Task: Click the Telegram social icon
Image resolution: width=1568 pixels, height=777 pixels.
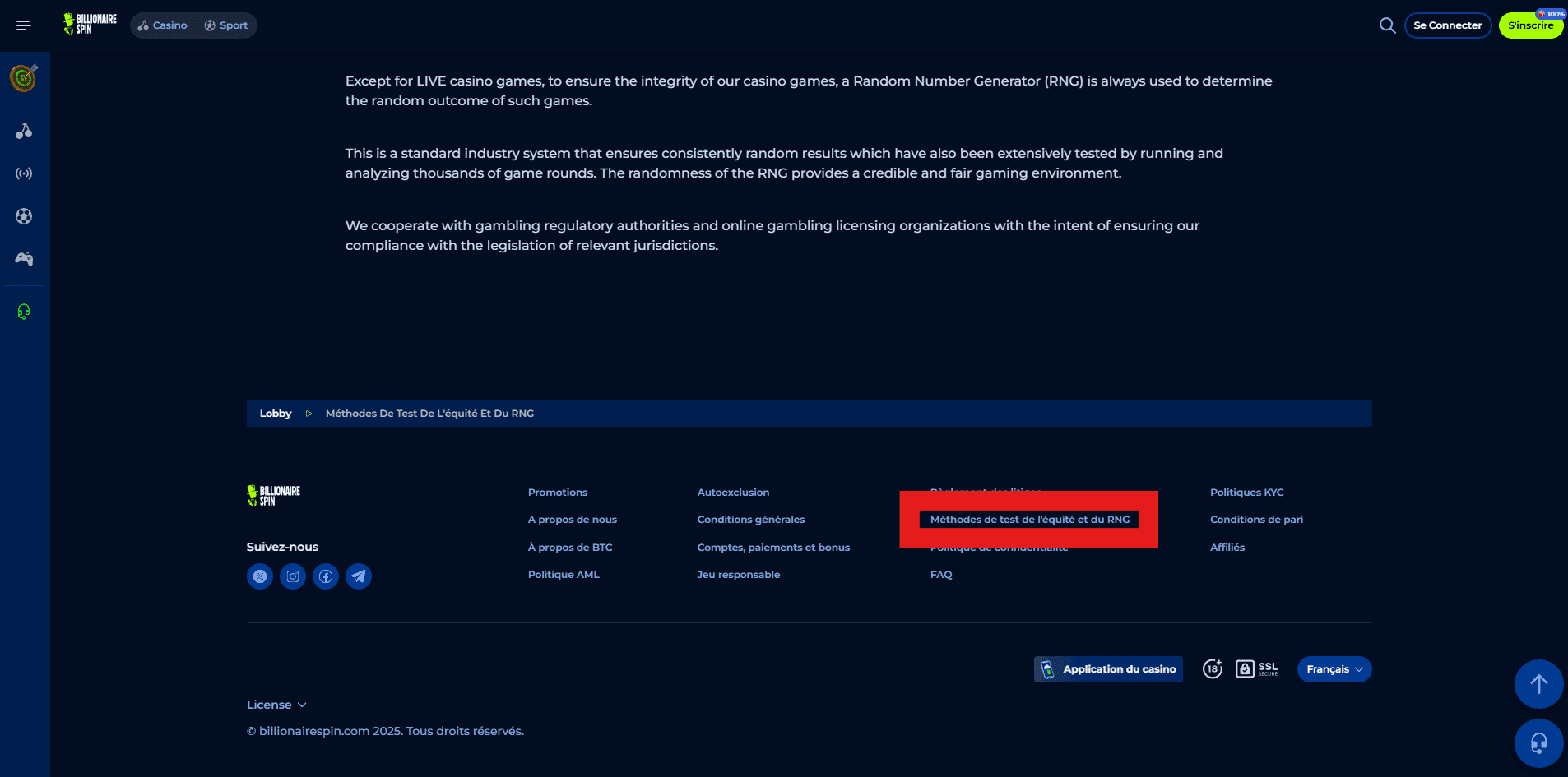Action: [359, 576]
